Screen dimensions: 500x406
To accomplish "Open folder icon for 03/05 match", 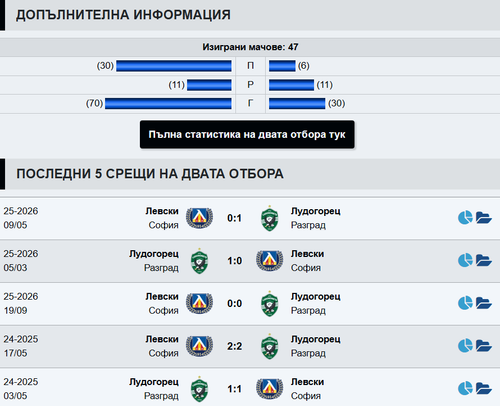I will 484,388.
